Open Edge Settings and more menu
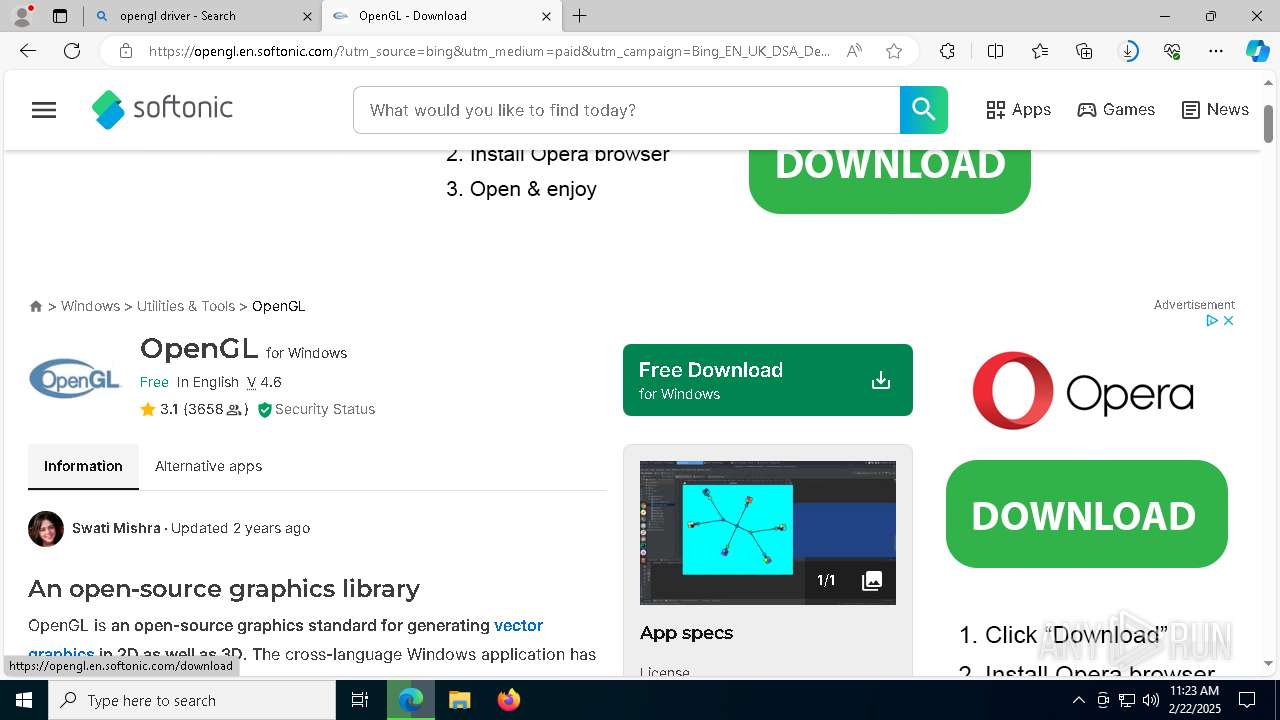Viewport: 1280px width, 720px height. (x=1216, y=51)
